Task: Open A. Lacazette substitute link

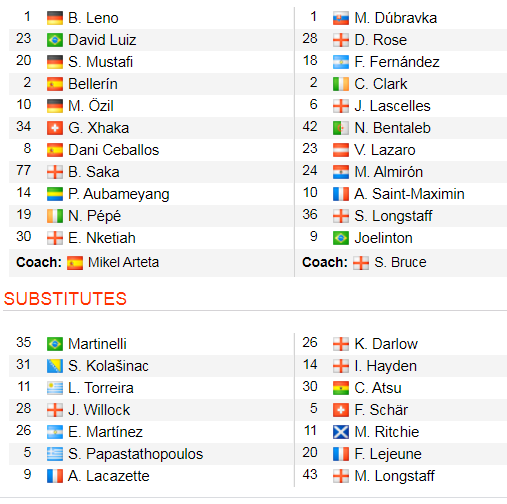Action: point(109,476)
